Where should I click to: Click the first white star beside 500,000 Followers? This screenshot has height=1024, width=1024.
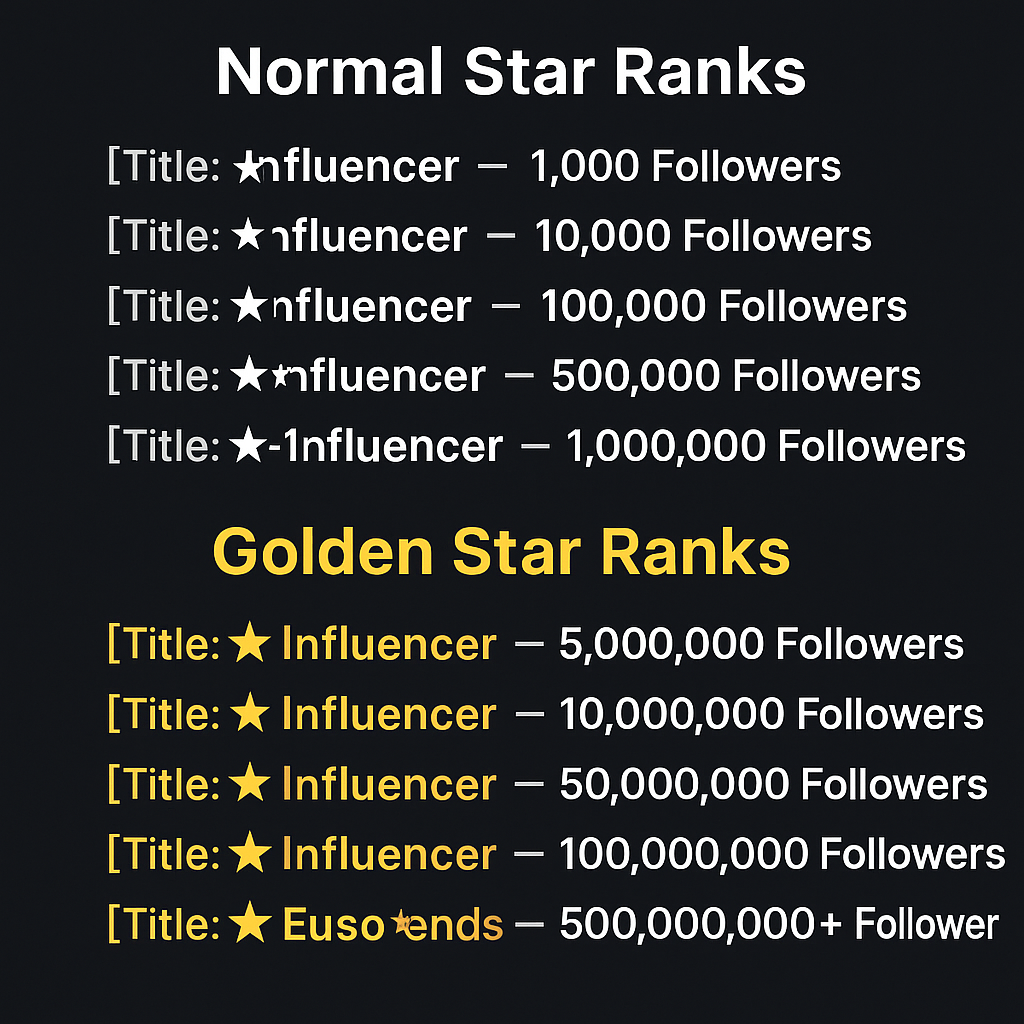point(248,374)
